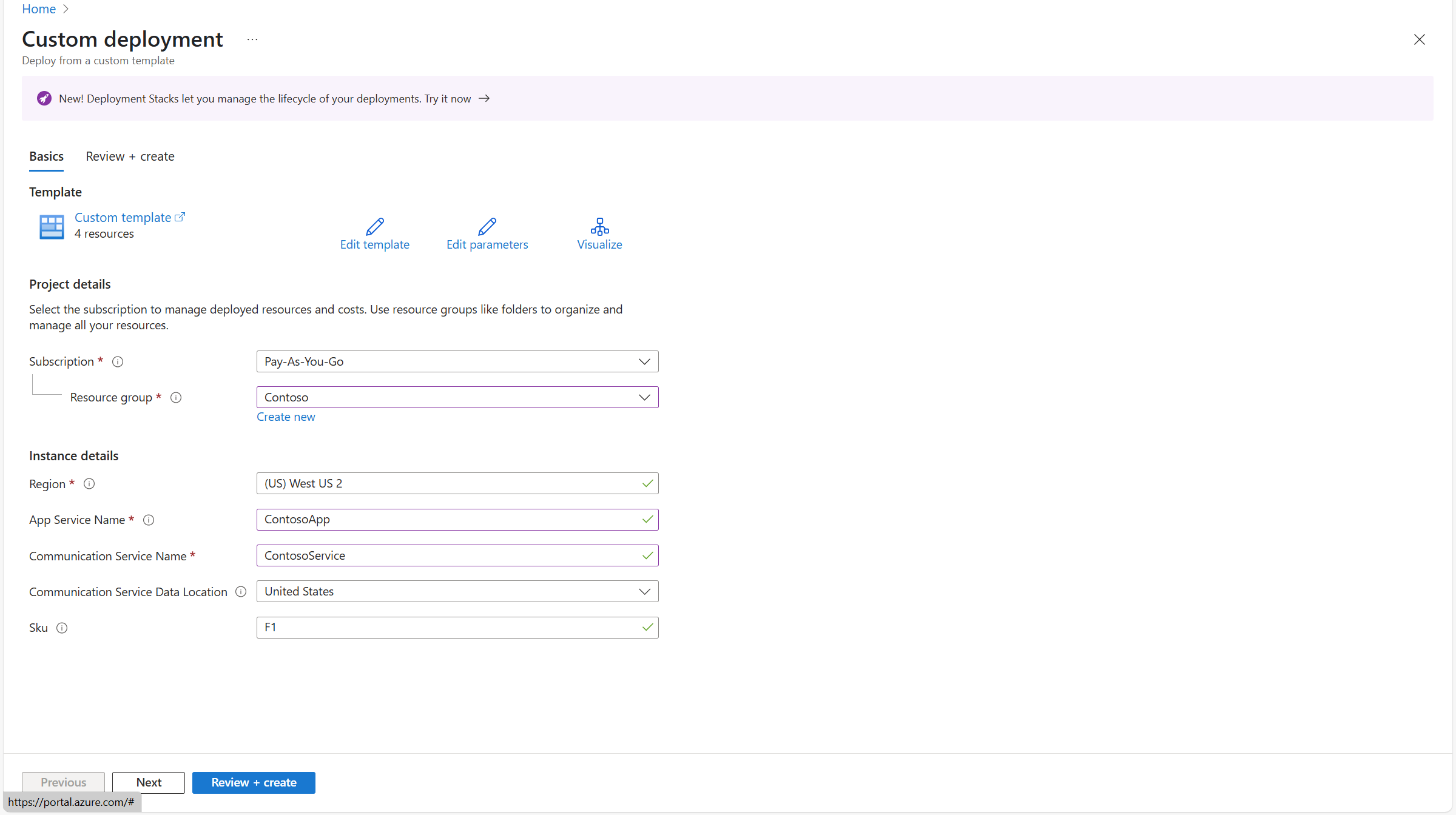Open the Edit parameters editor
This screenshot has height=815, width=1456.
[487, 233]
